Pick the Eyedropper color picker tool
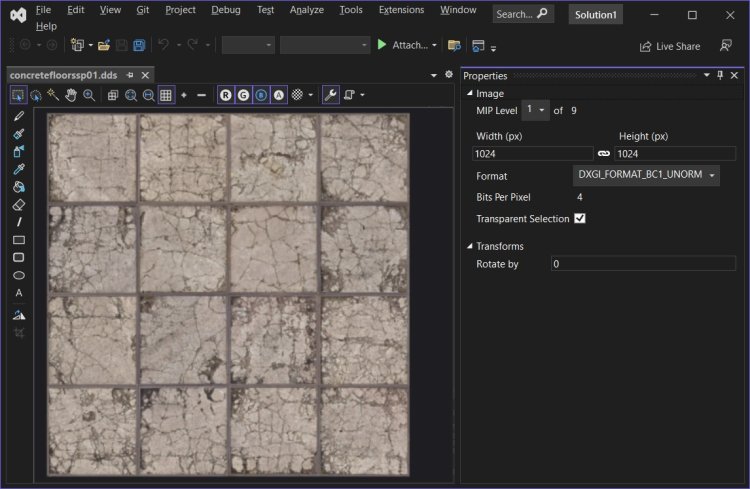 pyautogui.click(x=19, y=169)
